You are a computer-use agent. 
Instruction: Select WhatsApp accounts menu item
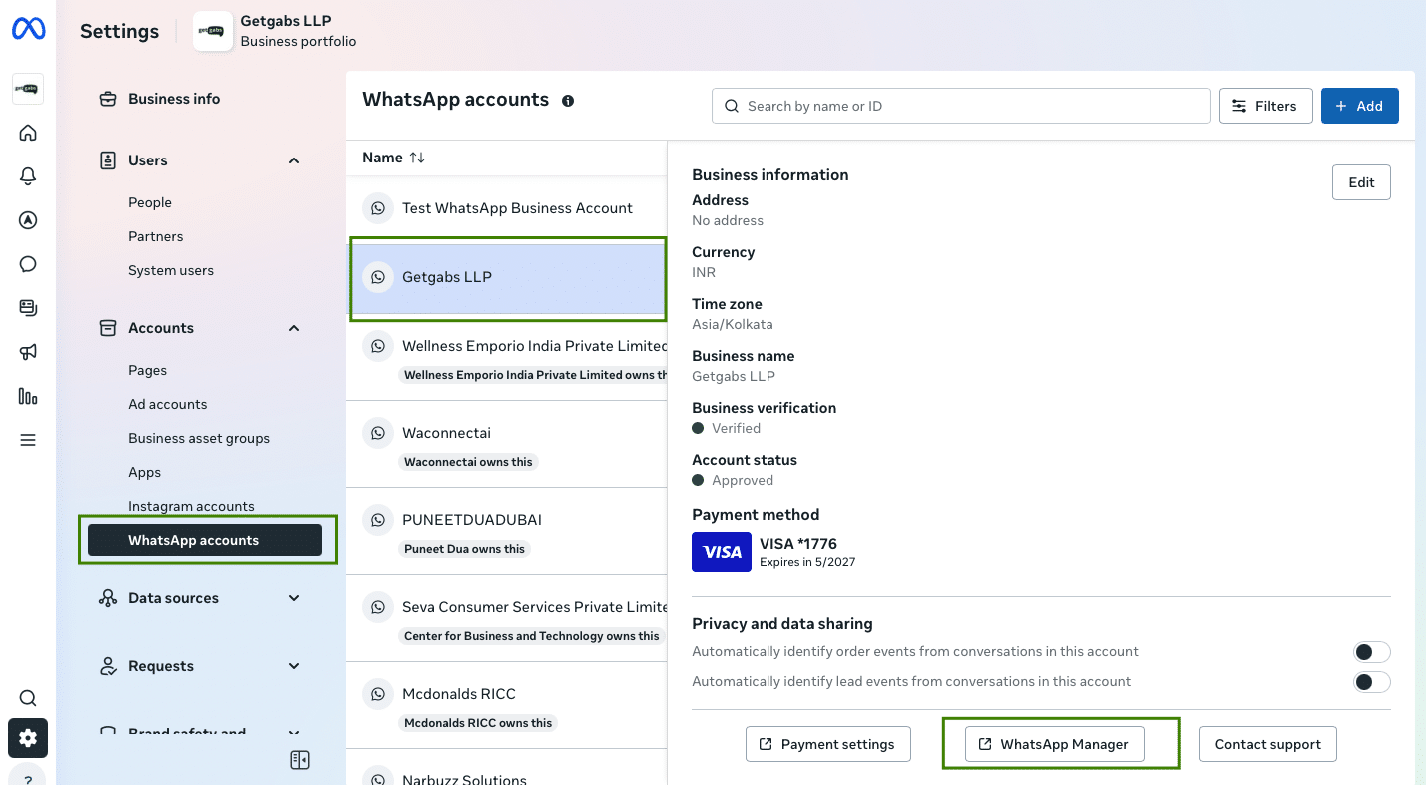(205, 540)
